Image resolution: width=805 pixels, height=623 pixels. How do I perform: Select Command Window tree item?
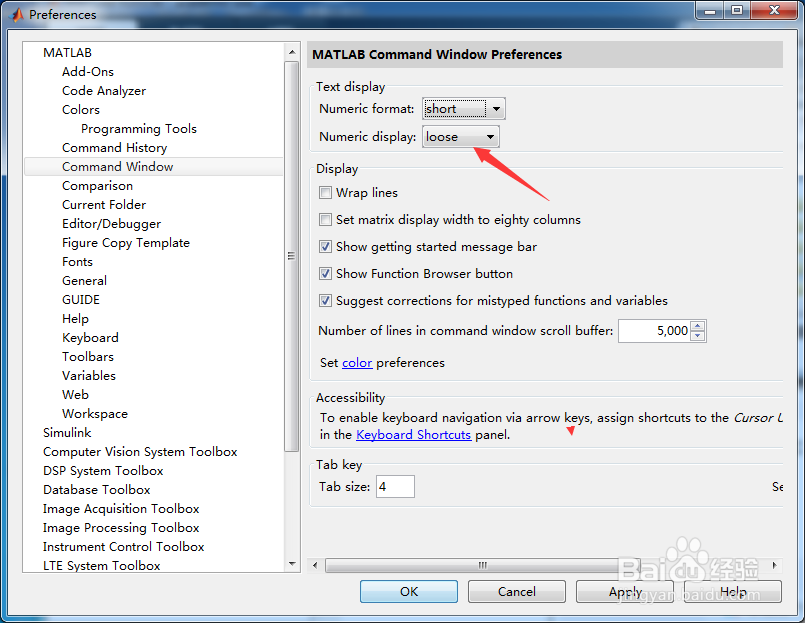click(x=154, y=167)
